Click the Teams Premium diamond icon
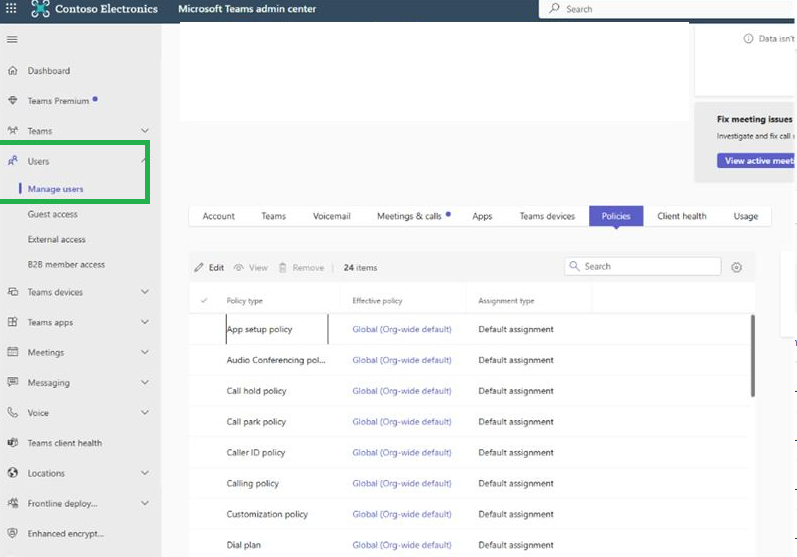The height and width of the screenshot is (557, 797). (13, 101)
